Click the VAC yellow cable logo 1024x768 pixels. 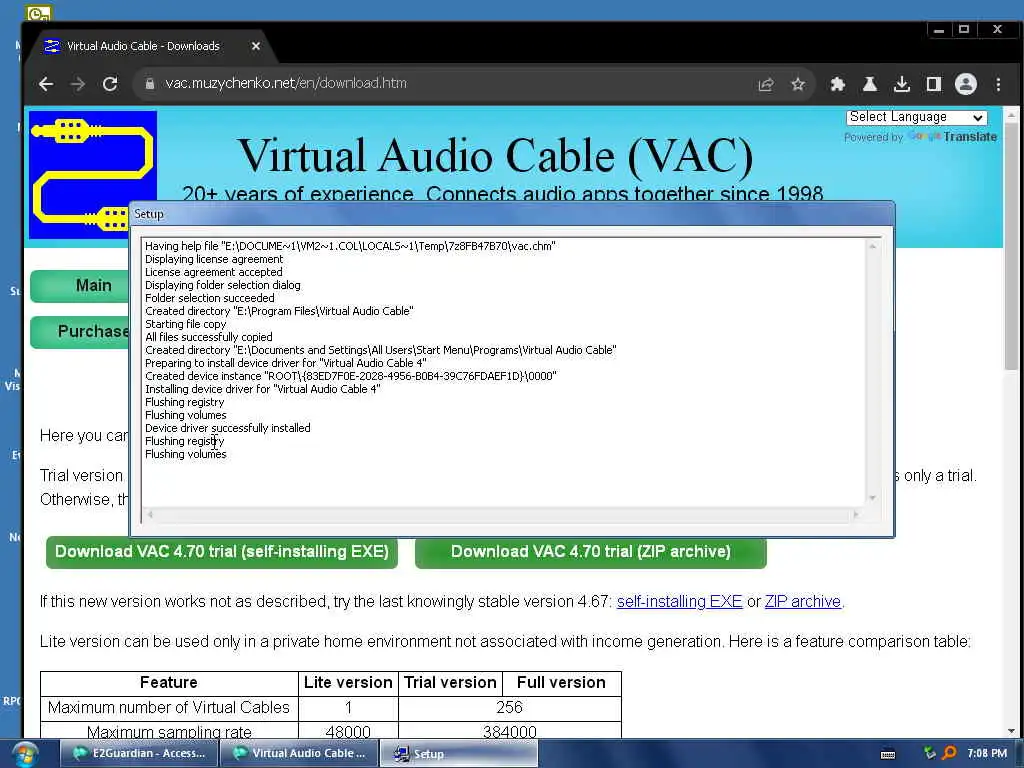(x=93, y=175)
